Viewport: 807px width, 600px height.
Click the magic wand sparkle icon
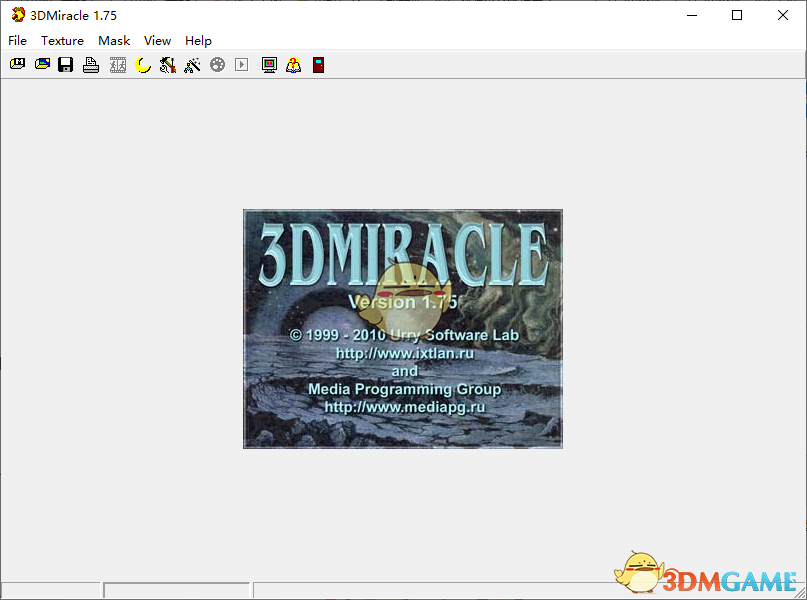click(193, 65)
